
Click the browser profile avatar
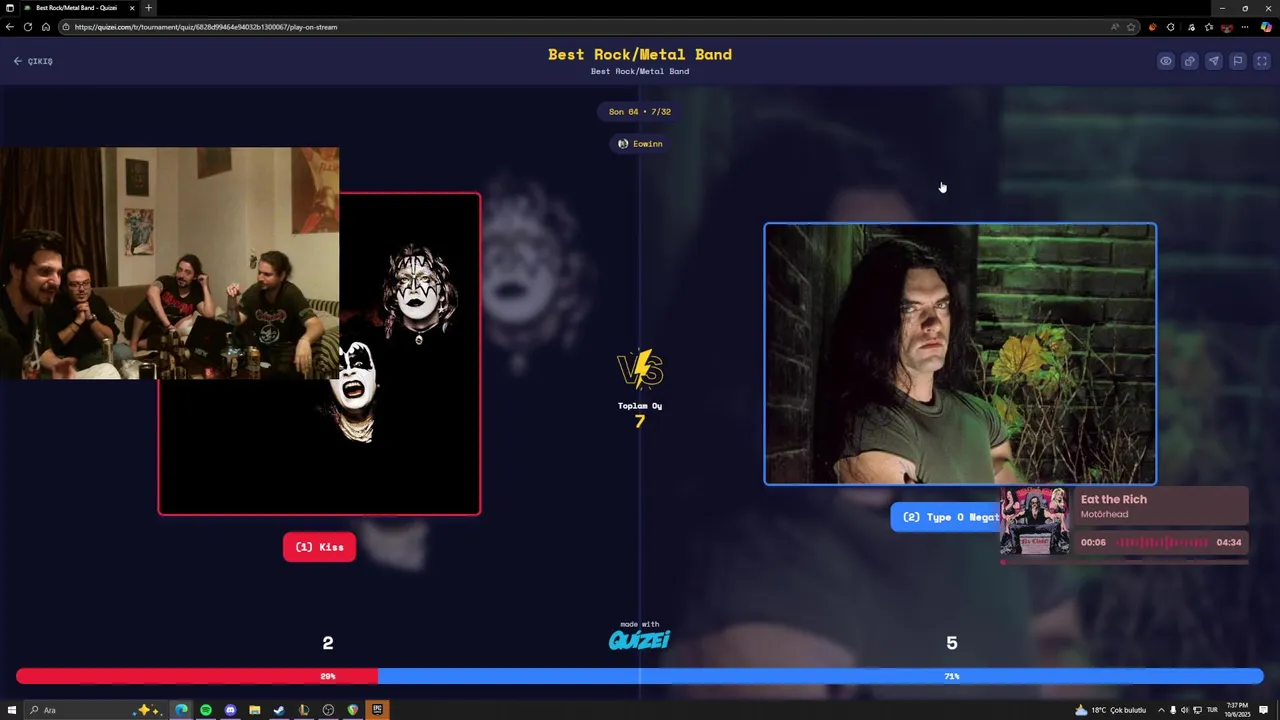click(1228, 27)
